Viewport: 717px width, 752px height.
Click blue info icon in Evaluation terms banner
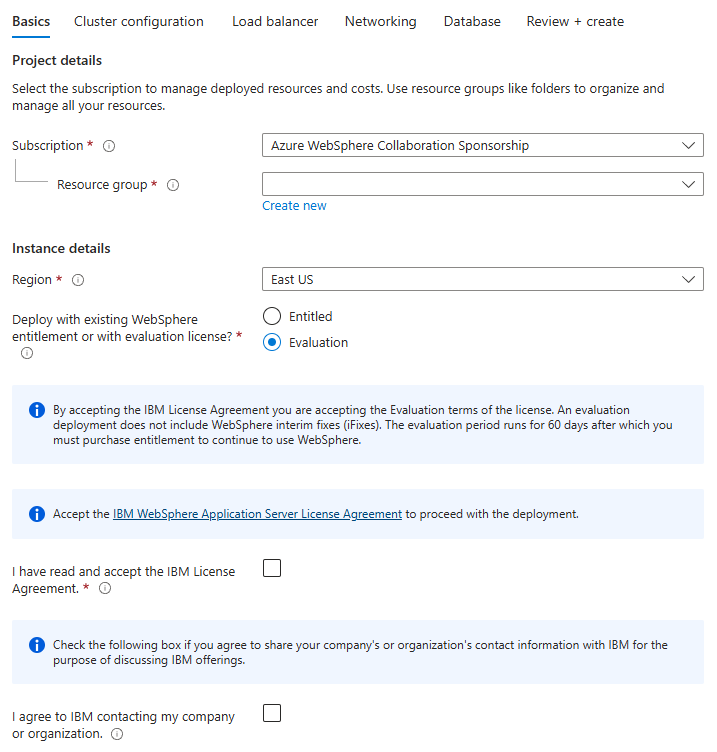(37, 410)
